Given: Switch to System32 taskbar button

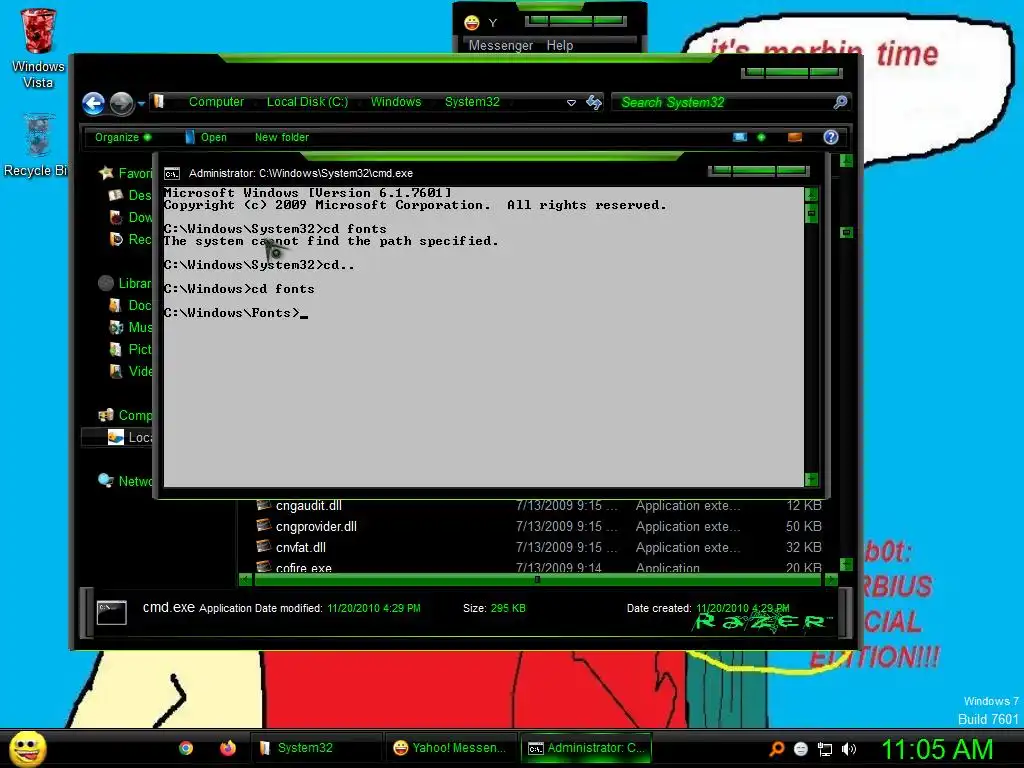Looking at the screenshot, I should click(317, 748).
